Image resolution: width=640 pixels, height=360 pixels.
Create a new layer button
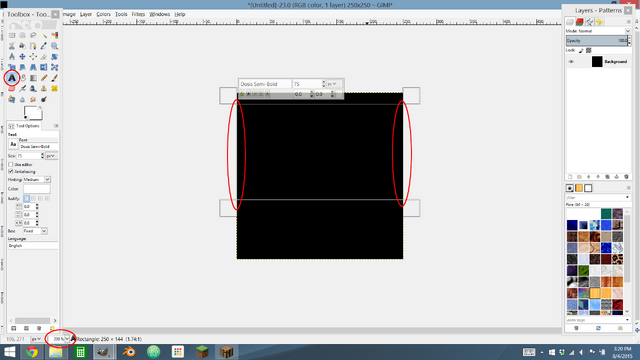click(x=570, y=177)
